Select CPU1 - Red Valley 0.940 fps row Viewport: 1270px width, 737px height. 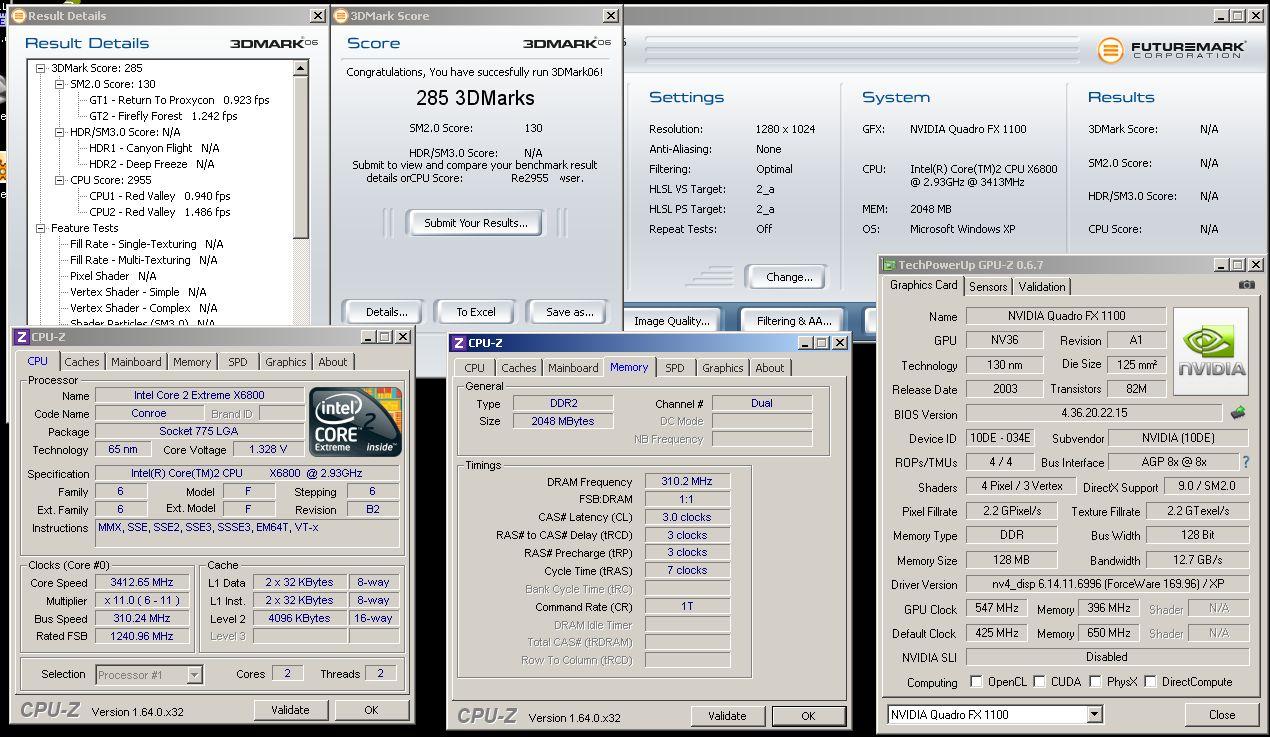160,196
